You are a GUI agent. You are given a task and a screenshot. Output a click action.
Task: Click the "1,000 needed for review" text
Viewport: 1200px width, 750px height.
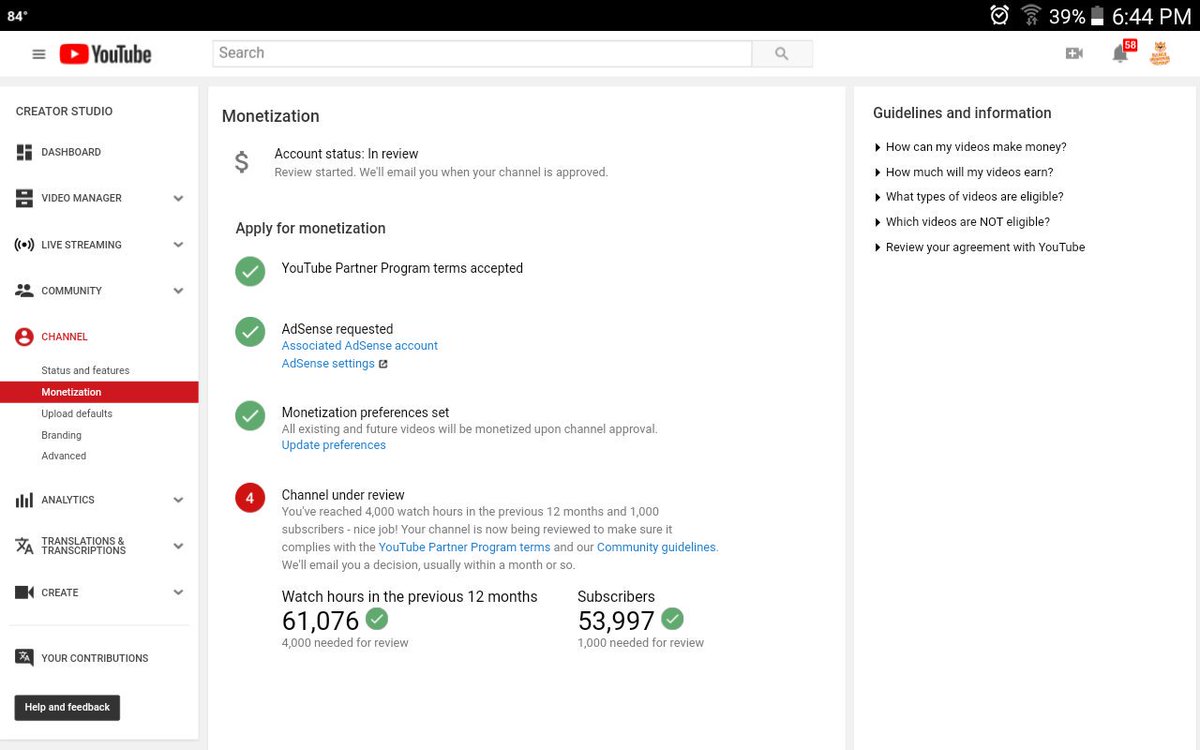(x=641, y=643)
